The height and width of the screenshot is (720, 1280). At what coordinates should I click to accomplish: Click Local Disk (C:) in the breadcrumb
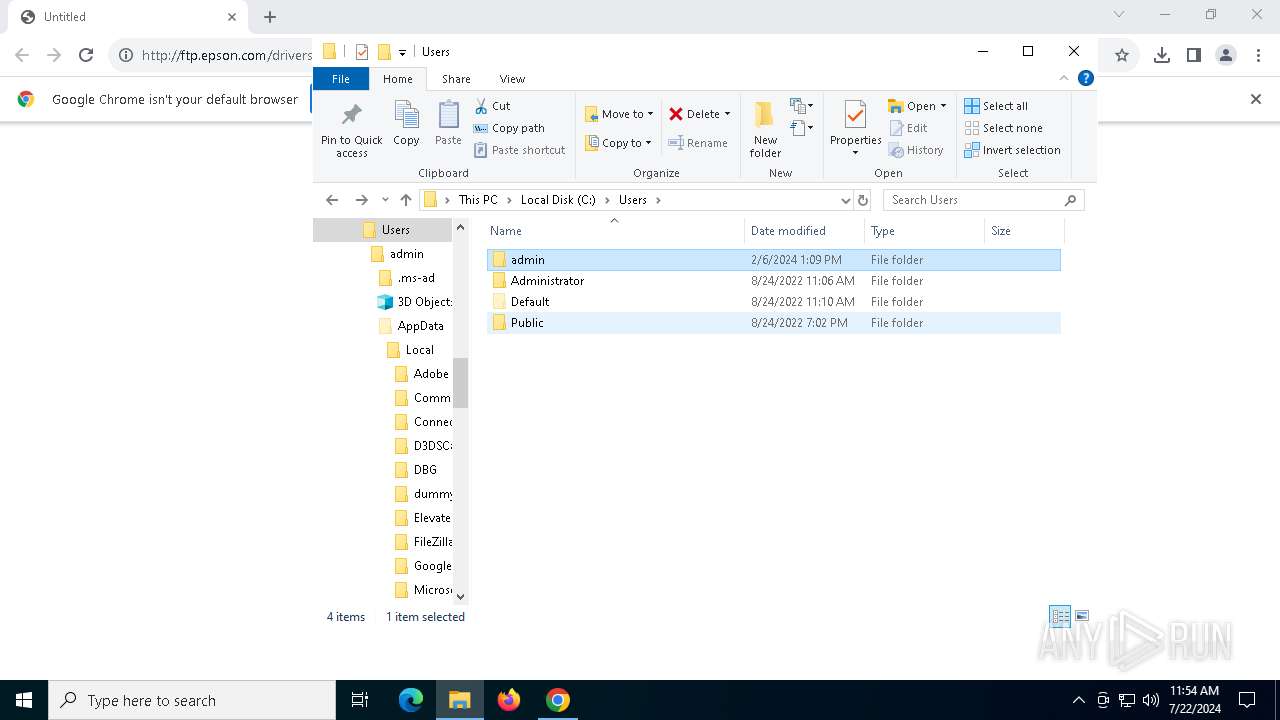557,200
